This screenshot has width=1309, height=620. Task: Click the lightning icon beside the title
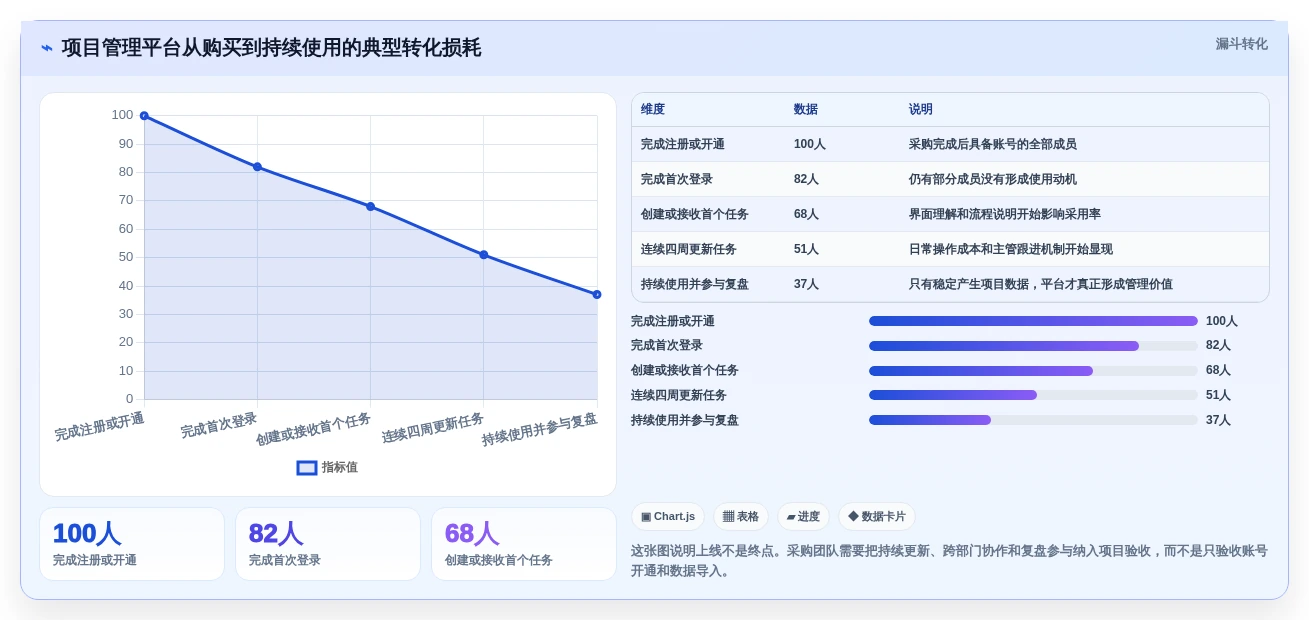47,48
